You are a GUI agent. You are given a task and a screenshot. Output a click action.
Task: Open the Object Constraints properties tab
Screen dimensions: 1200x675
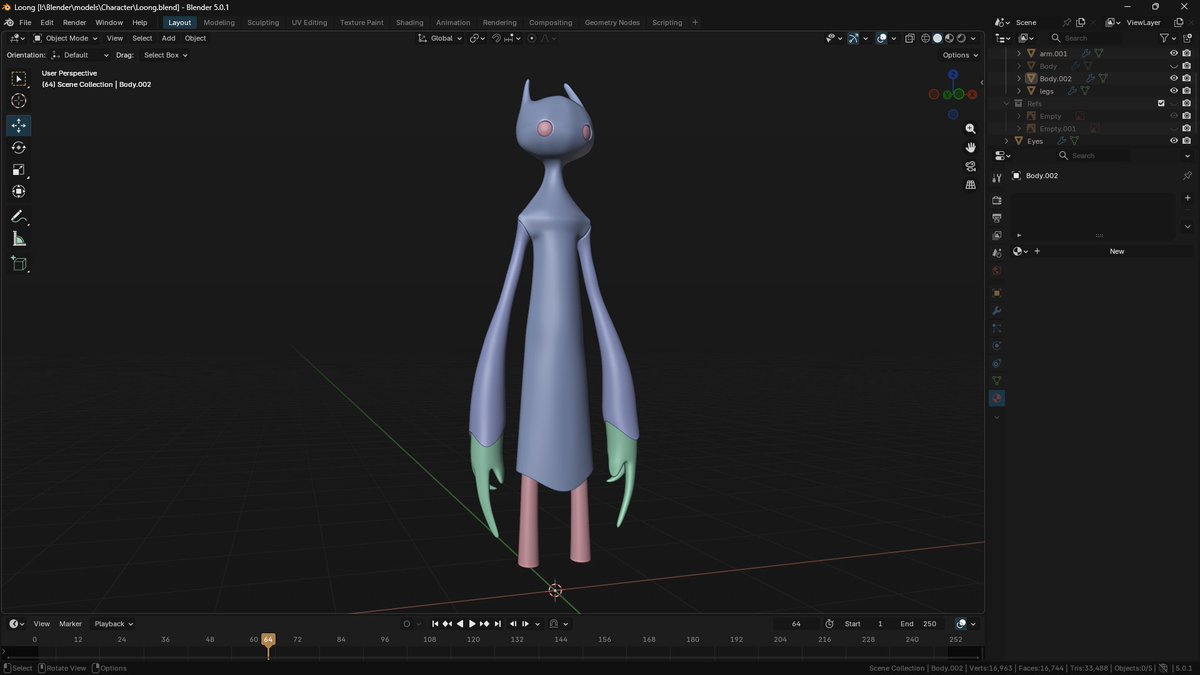[x=996, y=363]
